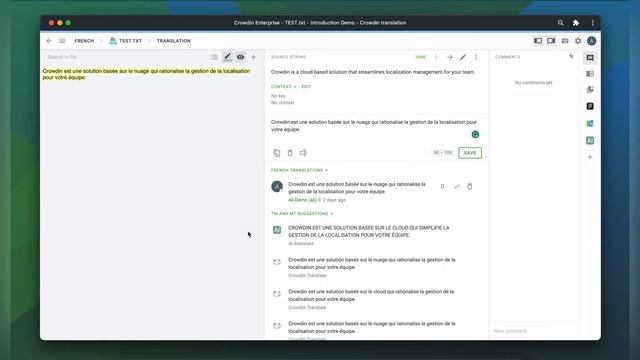Click the character count 90 • 109 indicator
Image resolution: width=640 pixels, height=360 pixels.
pyautogui.click(x=443, y=153)
